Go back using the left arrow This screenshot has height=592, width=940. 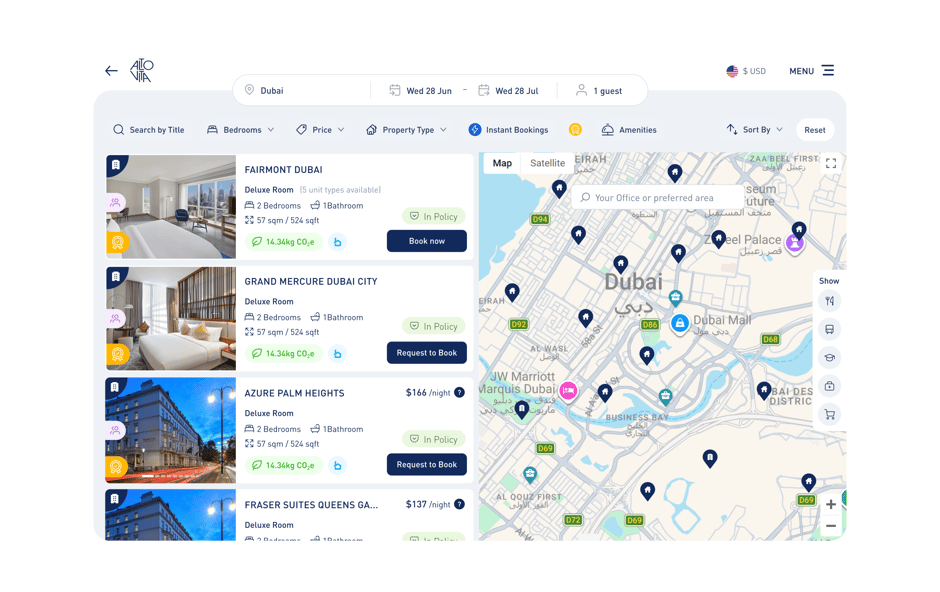click(112, 71)
